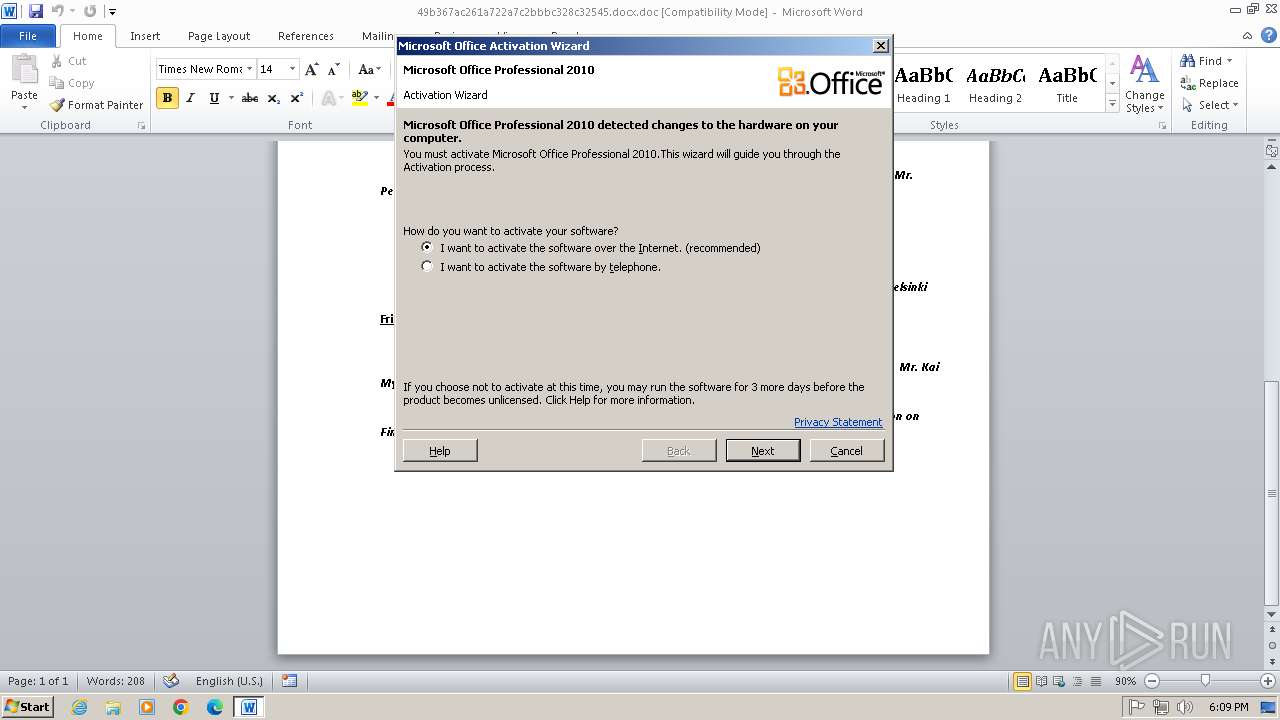Open Styles pane launcher
The height and width of the screenshot is (720, 1280).
[1163, 126]
